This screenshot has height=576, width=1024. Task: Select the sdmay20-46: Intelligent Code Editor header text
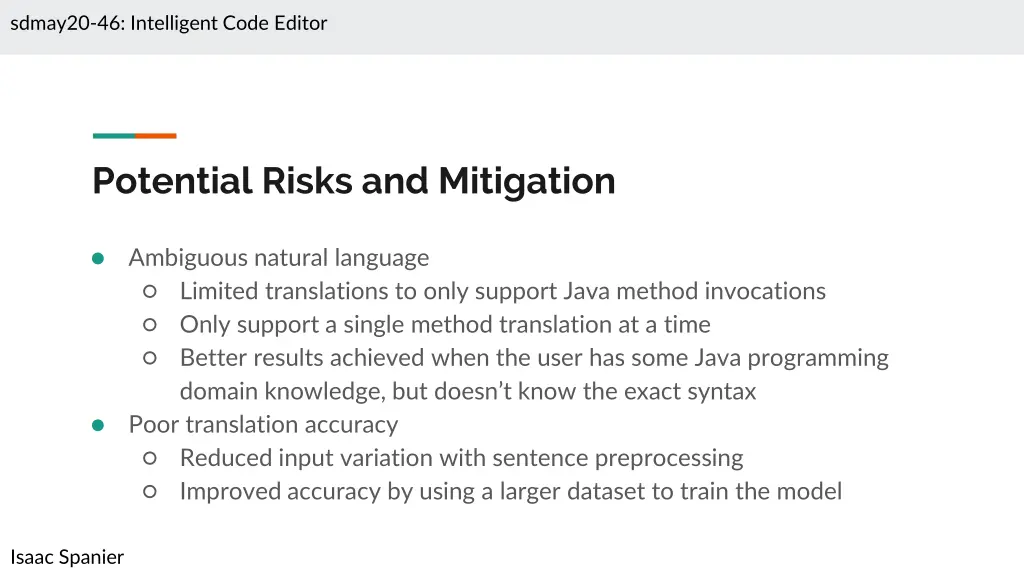point(169,23)
